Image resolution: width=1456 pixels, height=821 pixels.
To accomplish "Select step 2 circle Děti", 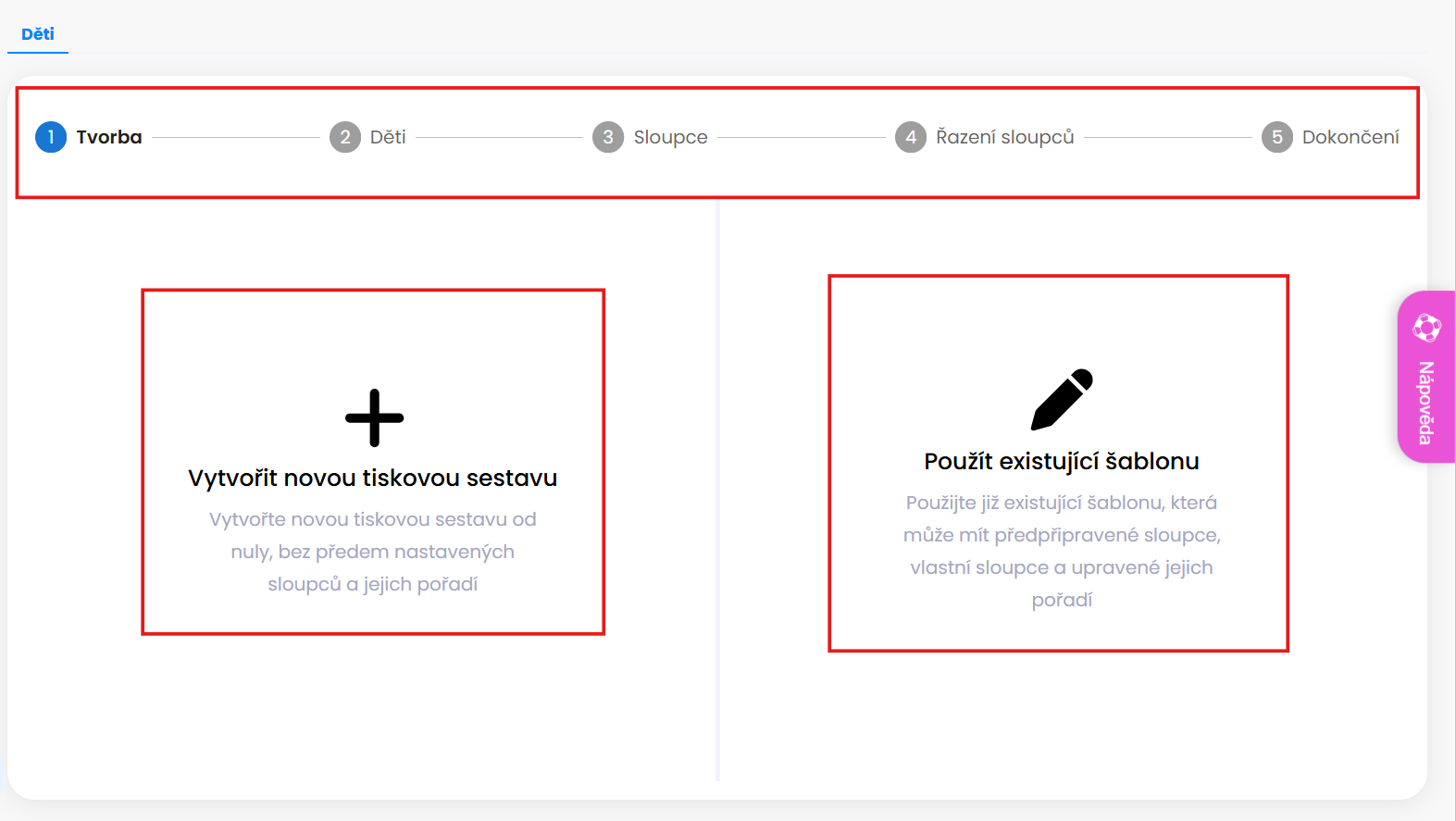I will [x=345, y=137].
